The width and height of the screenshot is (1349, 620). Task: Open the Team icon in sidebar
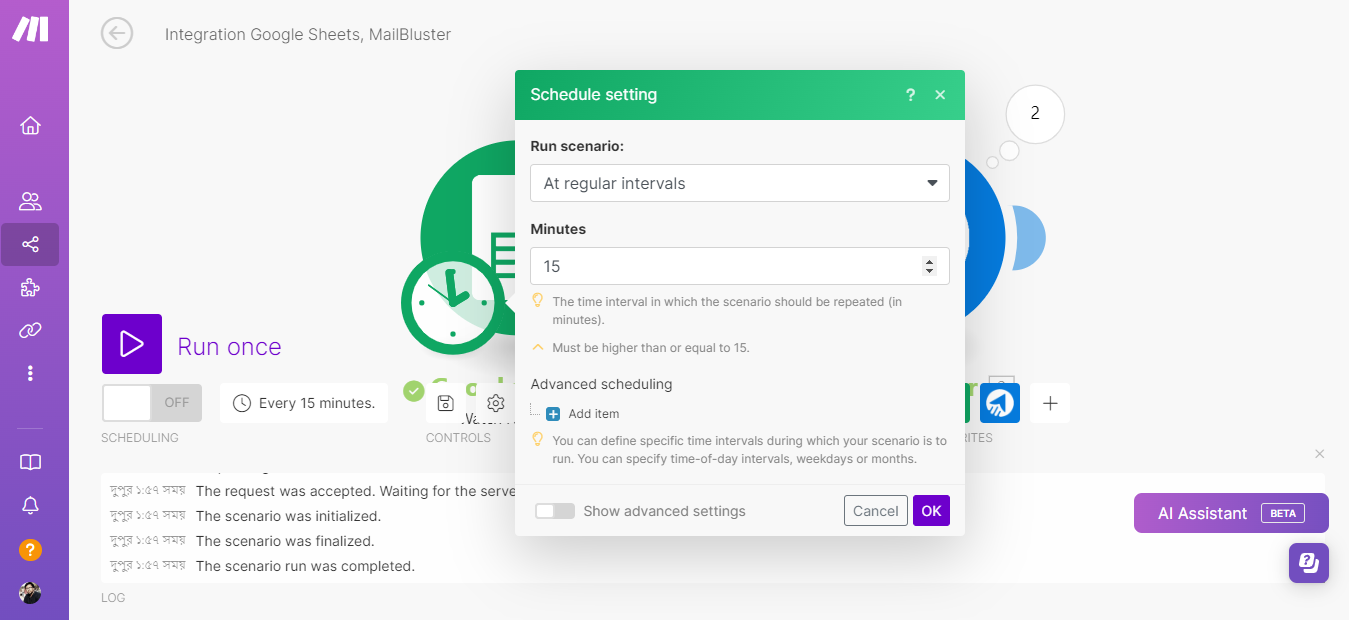[30, 201]
